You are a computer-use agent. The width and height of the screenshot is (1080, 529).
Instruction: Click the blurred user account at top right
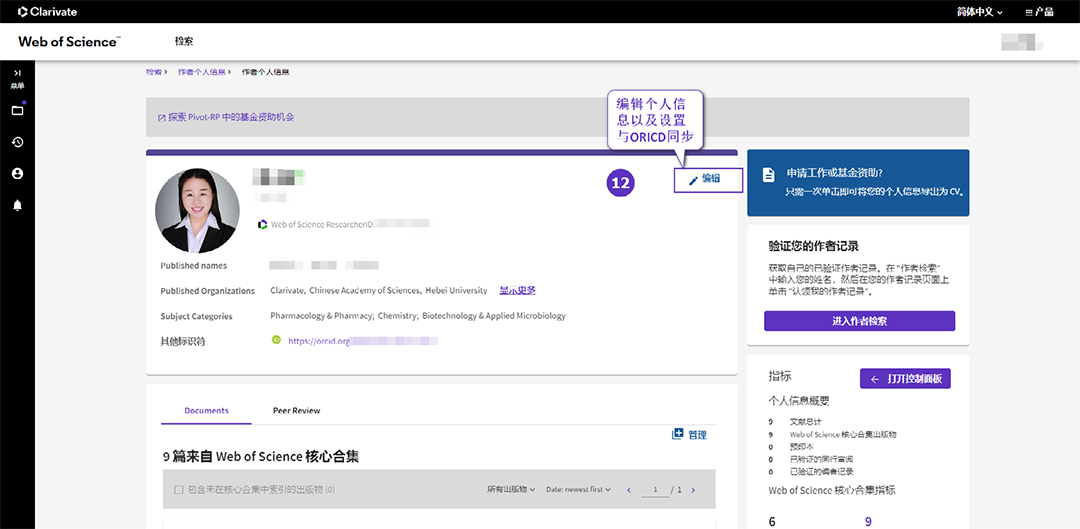click(x=1021, y=42)
